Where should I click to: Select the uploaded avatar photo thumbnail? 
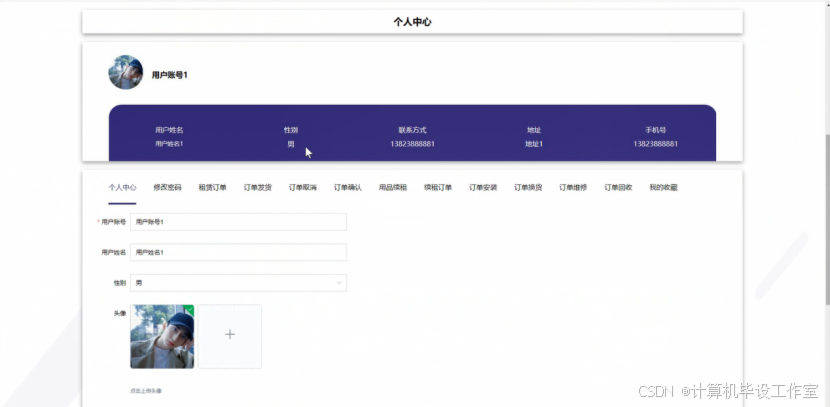click(x=162, y=337)
